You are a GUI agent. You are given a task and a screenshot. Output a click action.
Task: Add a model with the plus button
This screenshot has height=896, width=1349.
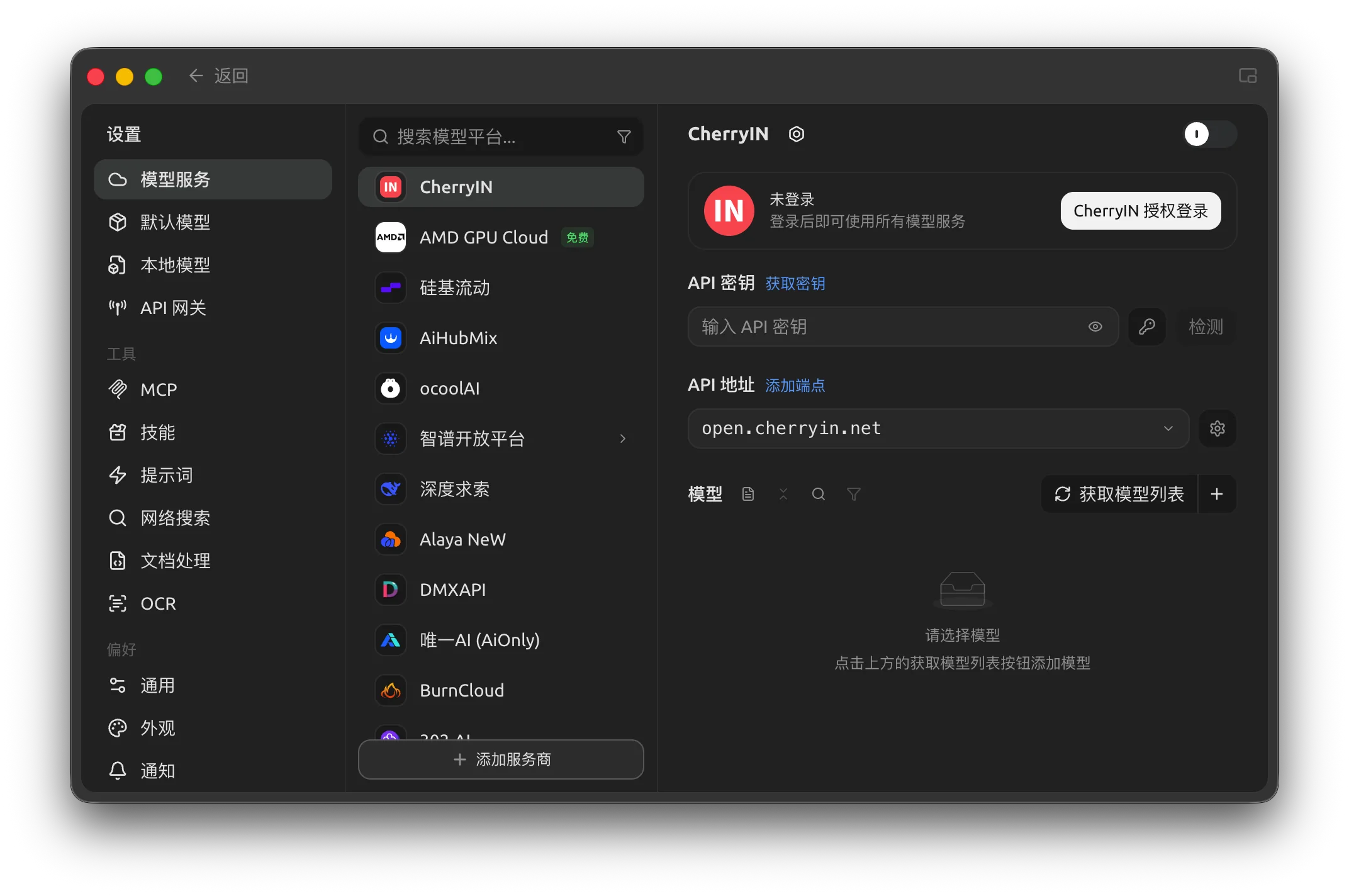pyautogui.click(x=1217, y=494)
